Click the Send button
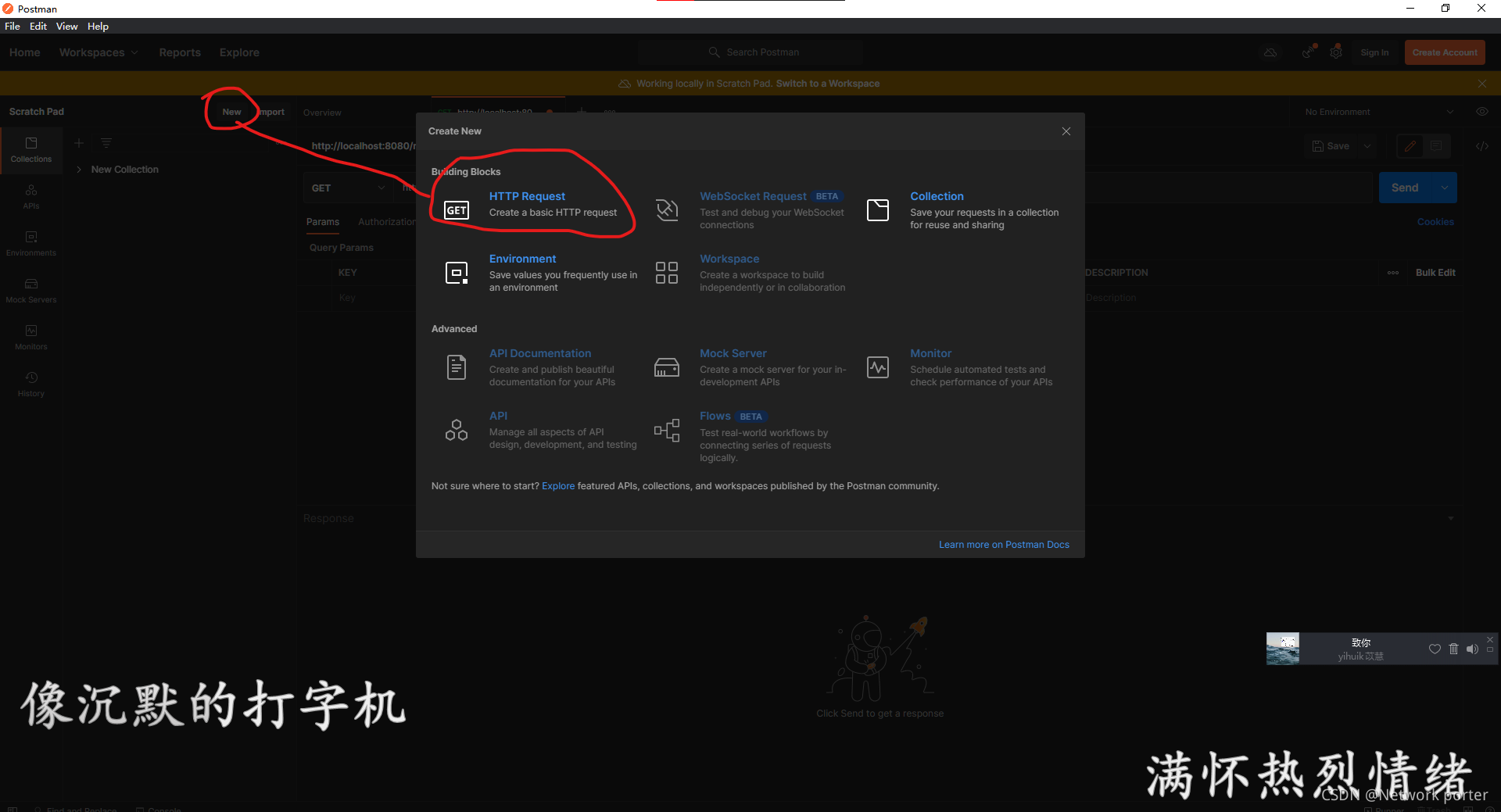The width and height of the screenshot is (1501, 812). click(x=1405, y=188)
